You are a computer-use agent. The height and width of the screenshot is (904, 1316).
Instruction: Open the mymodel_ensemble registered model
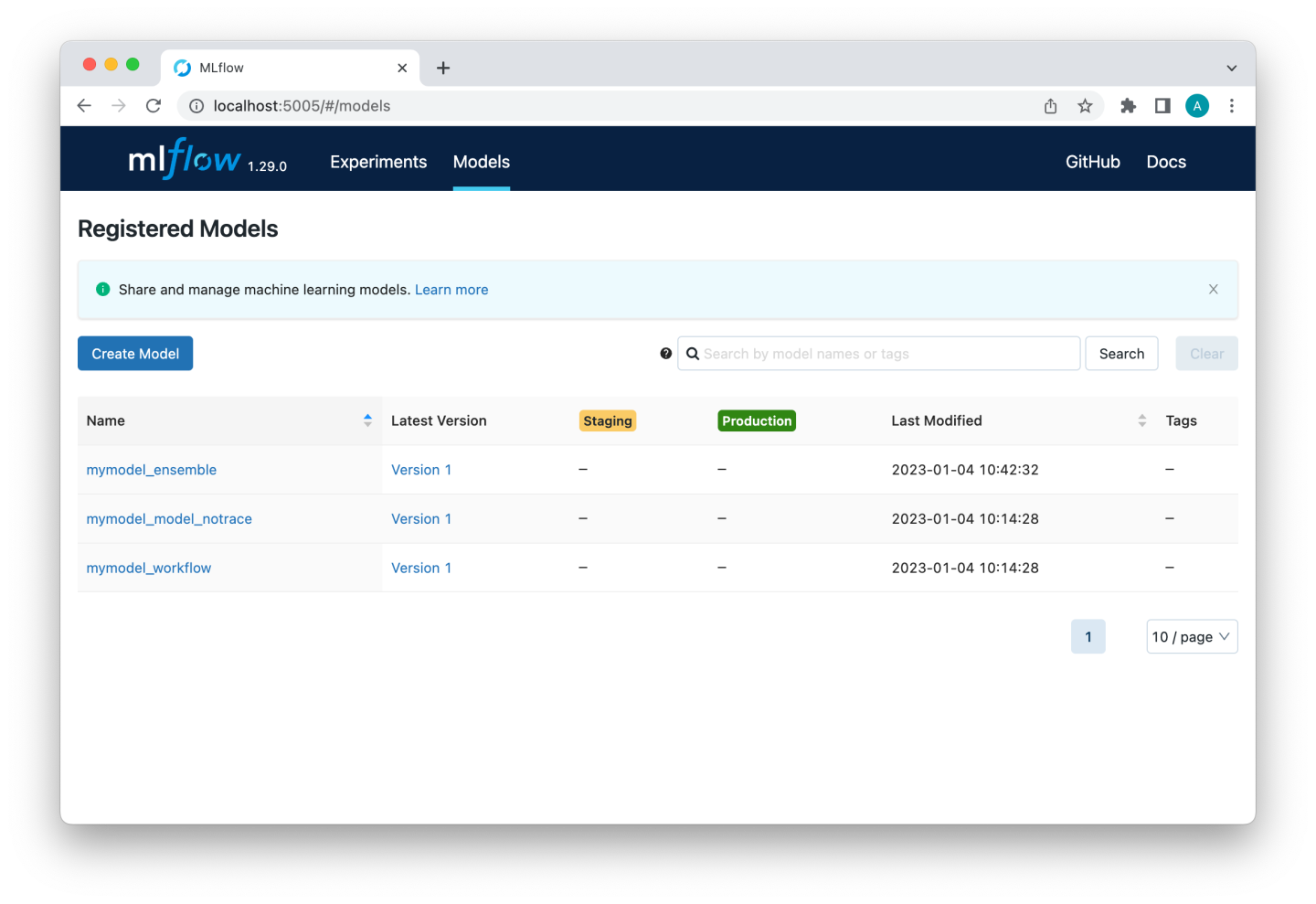point(151,469)
